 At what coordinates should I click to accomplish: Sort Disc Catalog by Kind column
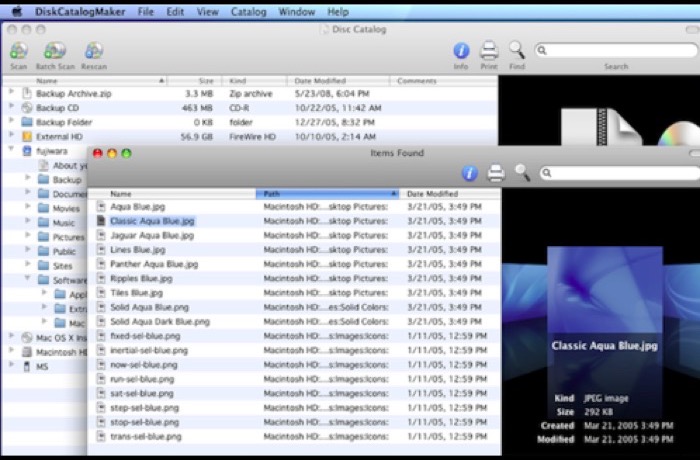[x=254, y=81]
